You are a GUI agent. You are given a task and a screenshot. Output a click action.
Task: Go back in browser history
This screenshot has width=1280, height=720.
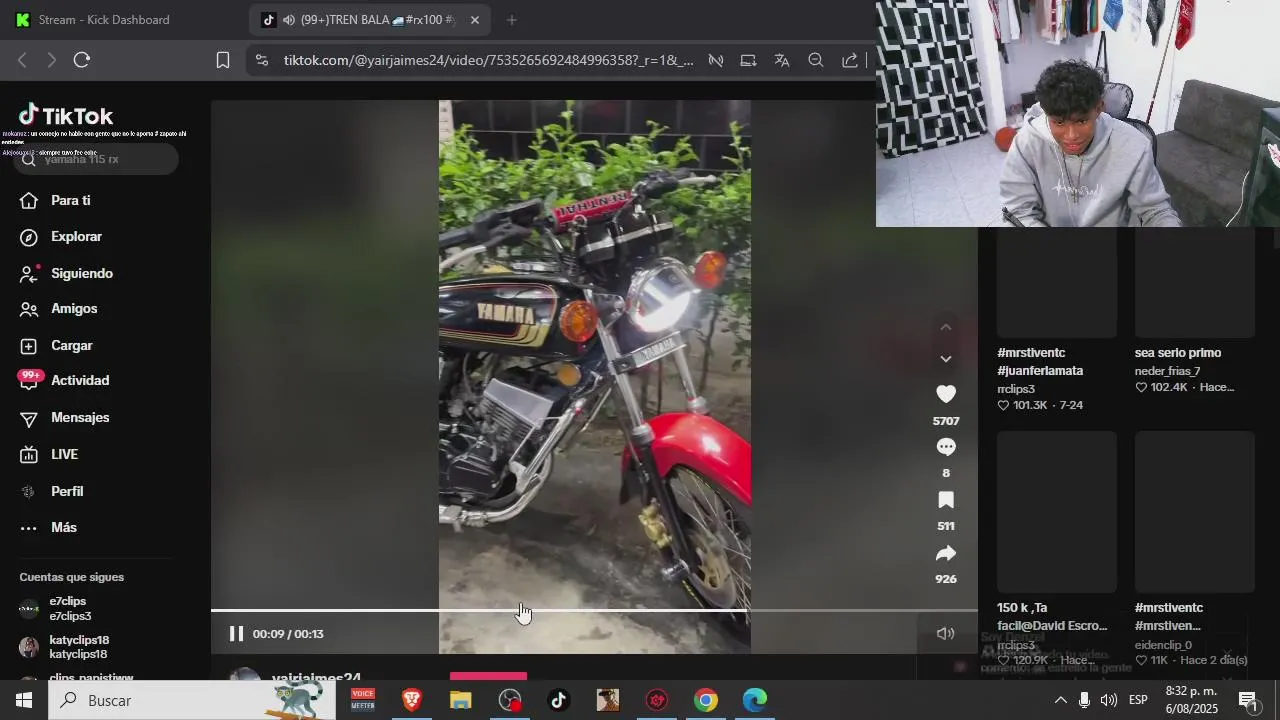[x=22, y=60]
